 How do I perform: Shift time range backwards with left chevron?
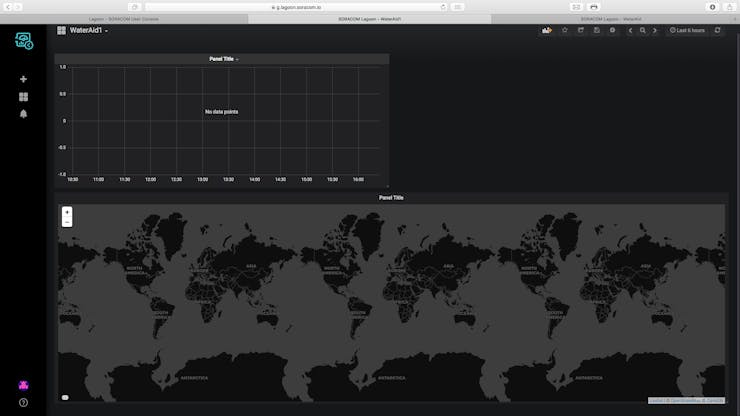click(630, 30)
